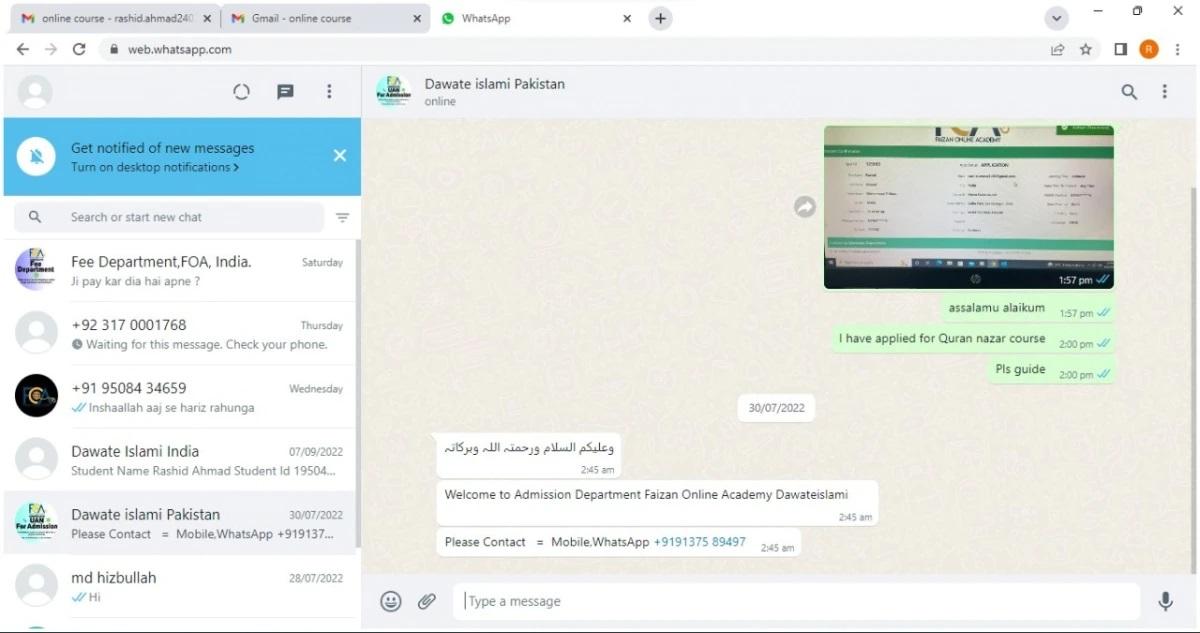Viewport: 1200px width, 633px height.
Task: Open the emoji picker
Action: pyautogui.click(x=391, y=601)
